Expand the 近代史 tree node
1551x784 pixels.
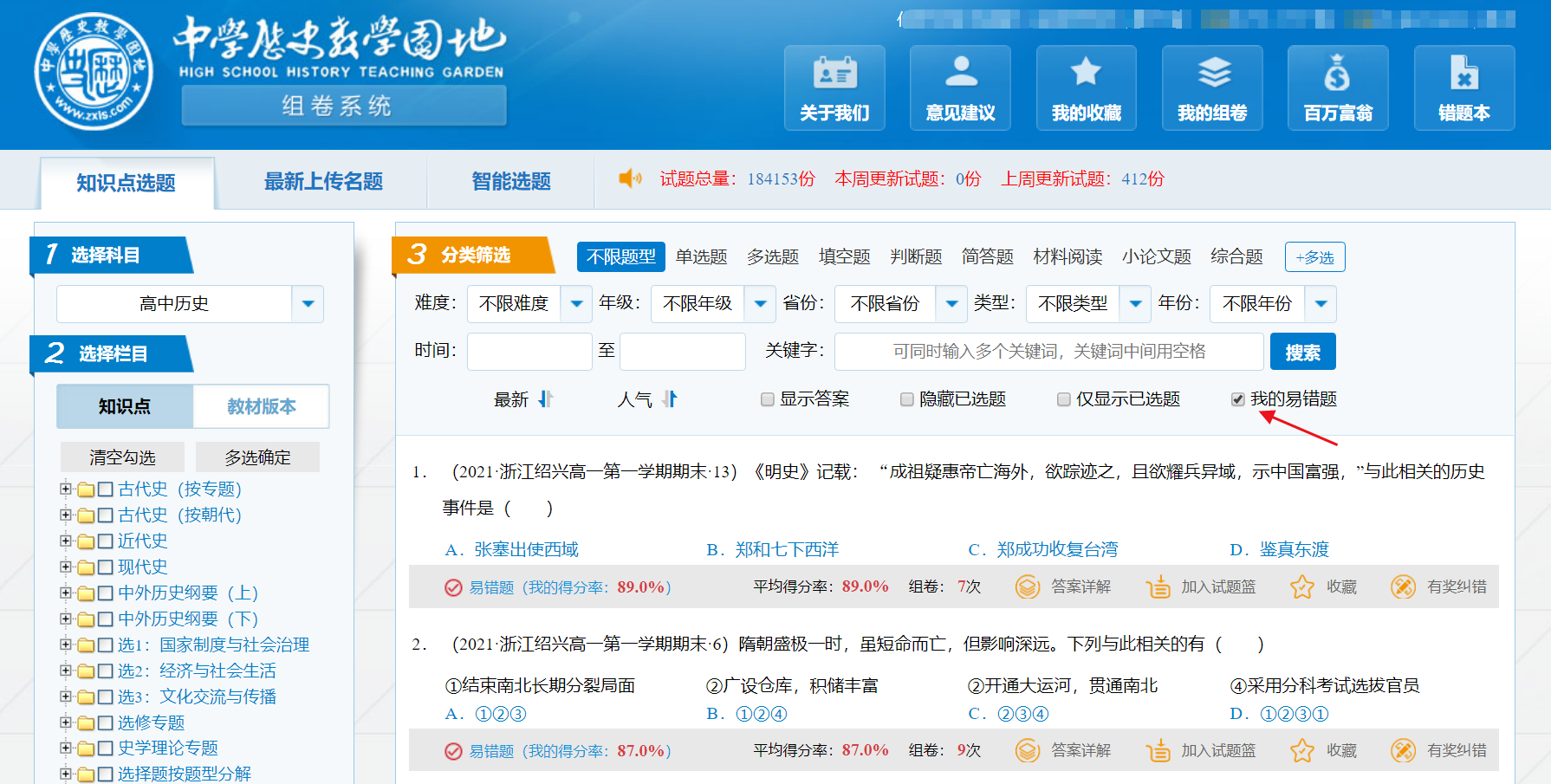(66, 541)
